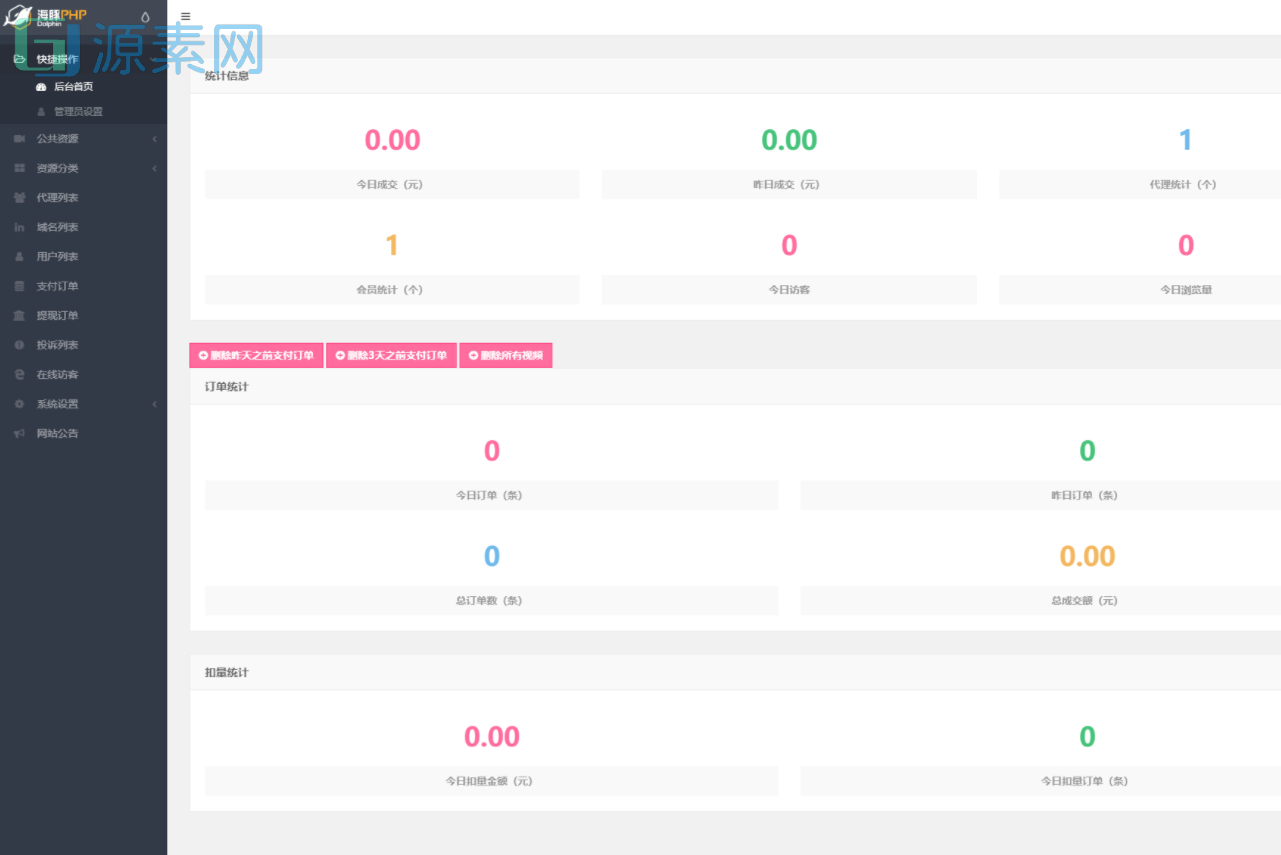
Task: Expand the 系统设置 submenu arrow
Action: (154, 404)
